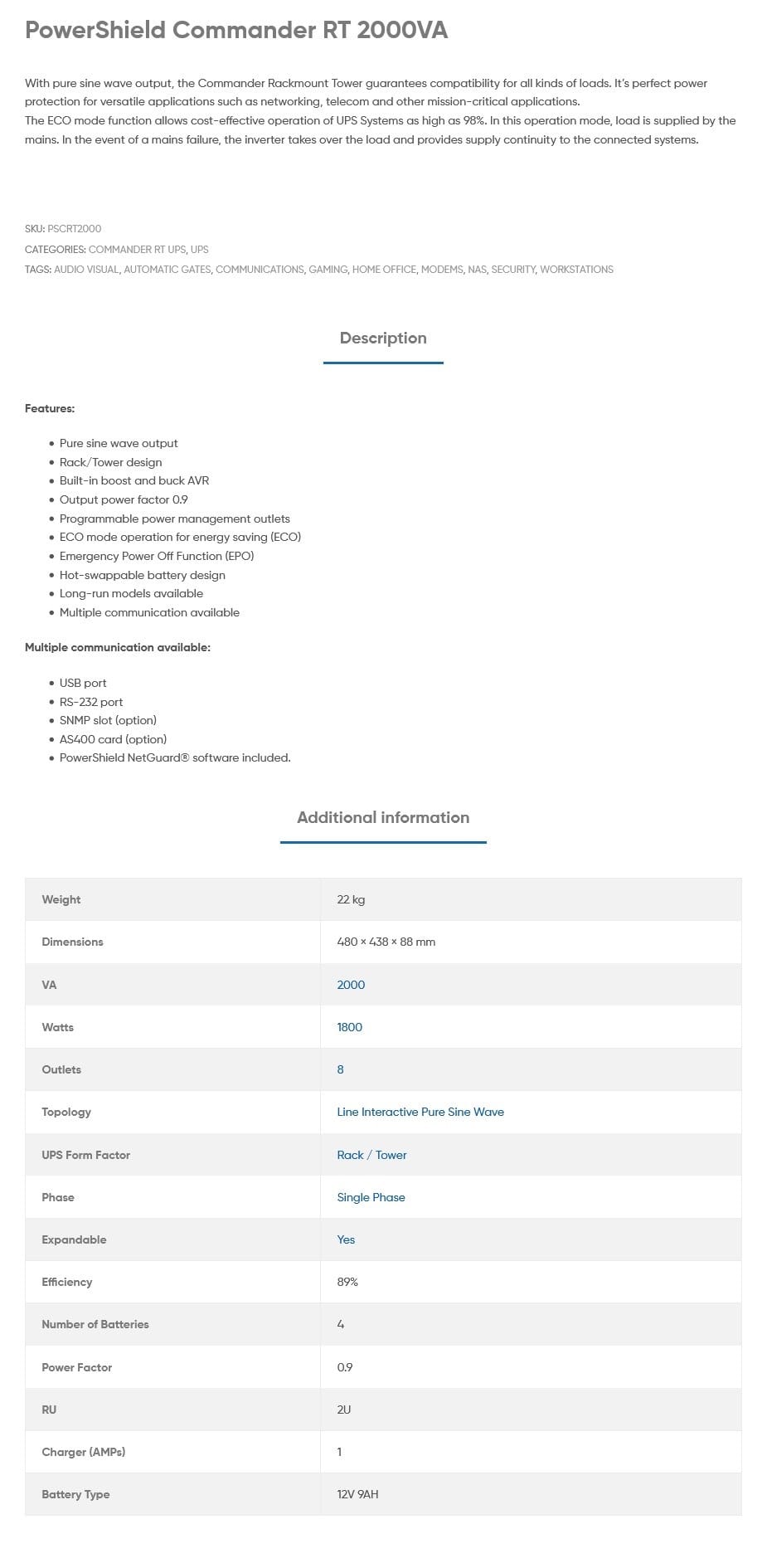Viewport: 767px width, 1568px height.
Task: Open the Rack / Tower form factor link
Action: point(371,1155)
